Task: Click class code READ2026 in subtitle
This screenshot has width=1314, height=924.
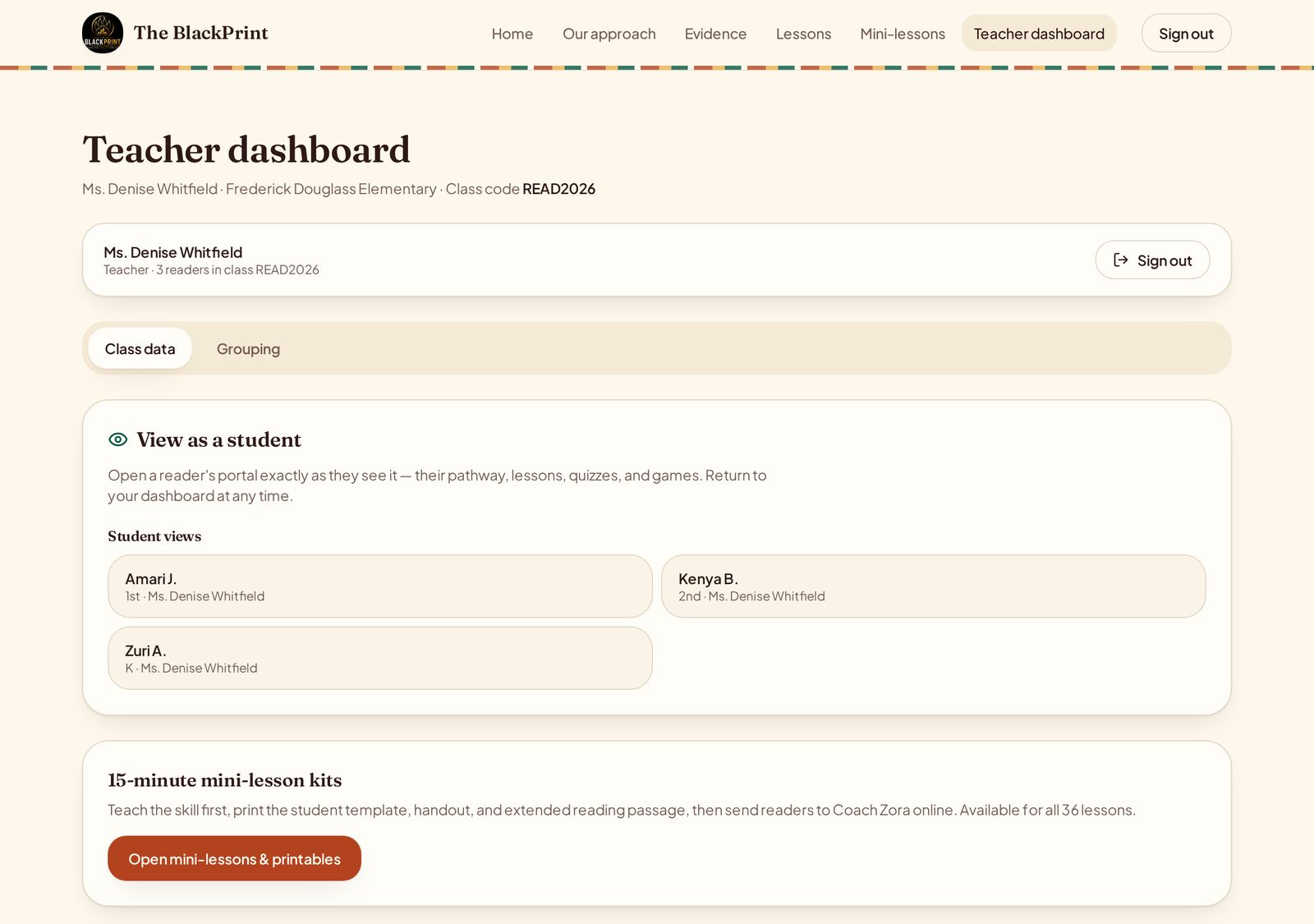Action: tap(558, 189)
